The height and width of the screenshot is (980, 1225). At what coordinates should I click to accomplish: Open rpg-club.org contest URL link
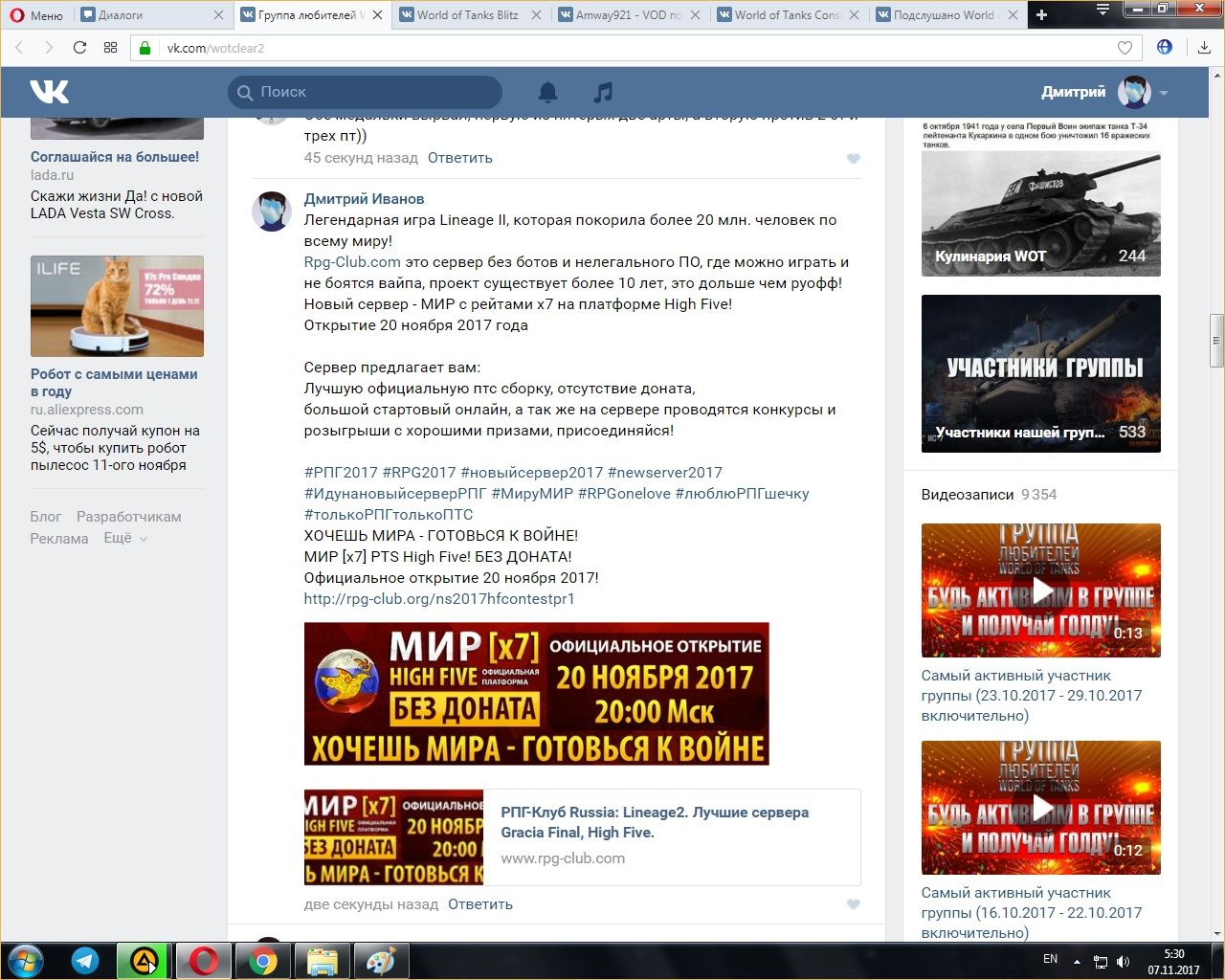(x=439, y=599)
